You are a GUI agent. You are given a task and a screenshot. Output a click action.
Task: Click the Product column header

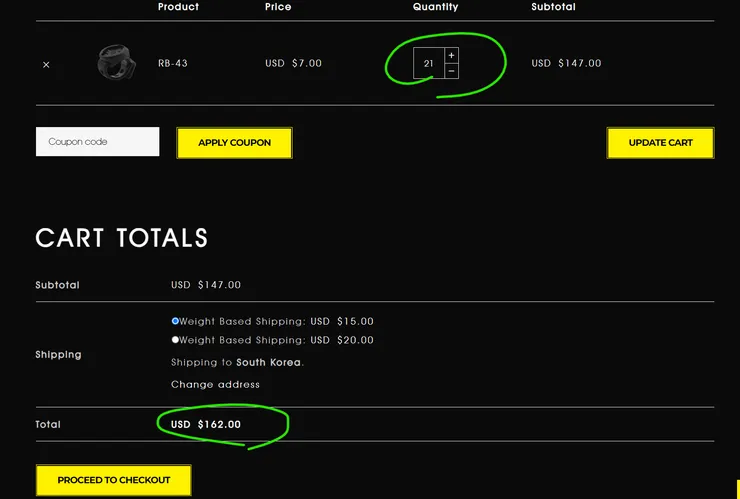(x=178, y=7)
